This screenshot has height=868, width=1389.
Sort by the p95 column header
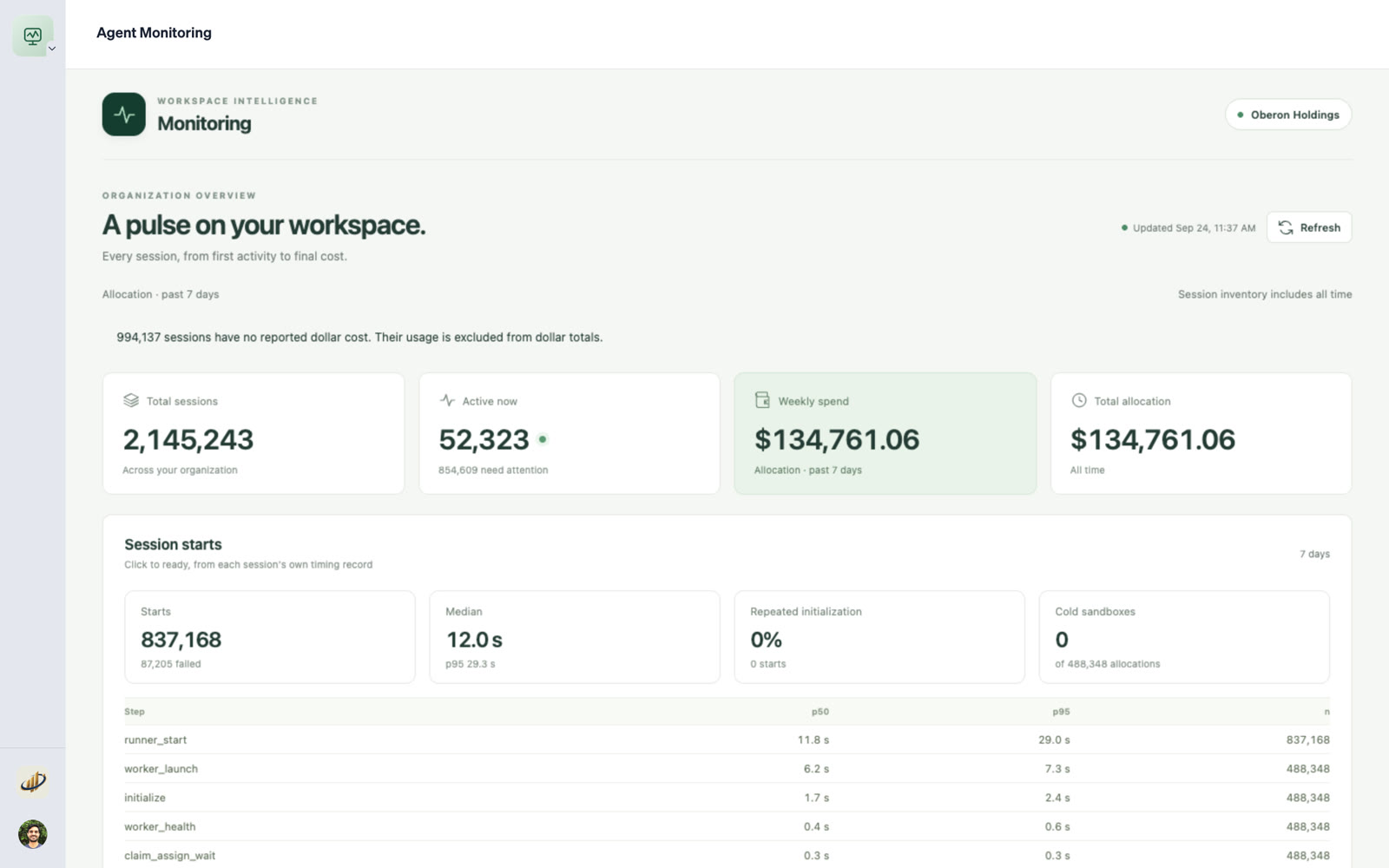click(1061, 712)
